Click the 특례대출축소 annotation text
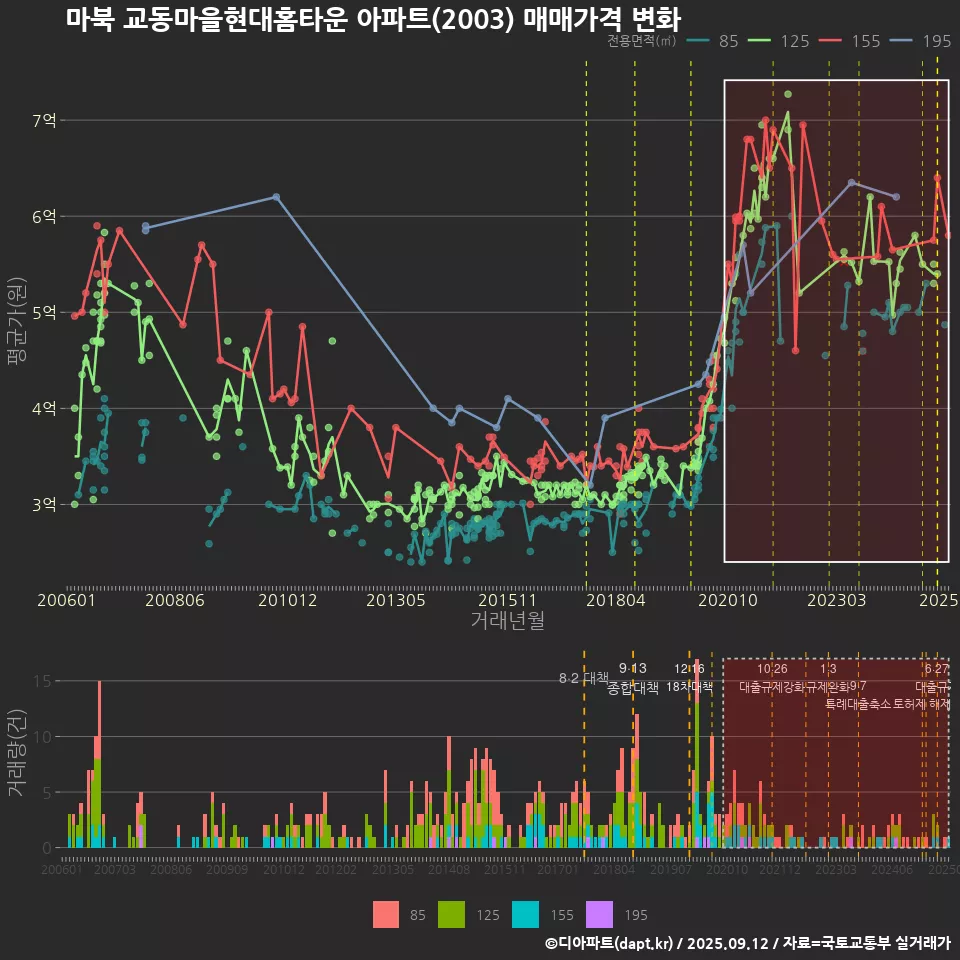Image resolution: width=960 pixels, height=960 pixels. [857, 704]
